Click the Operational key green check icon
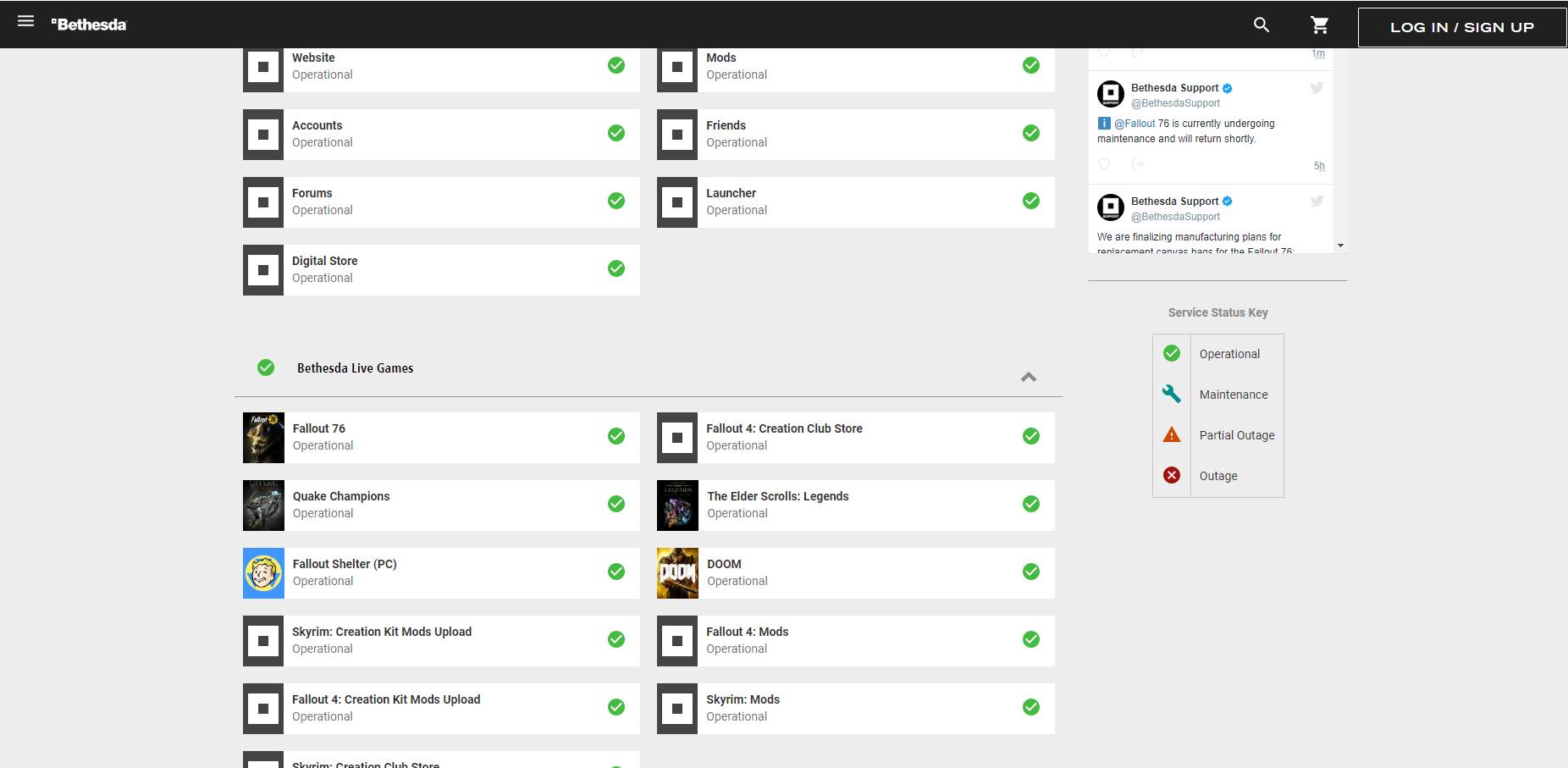 point(1172,353)
